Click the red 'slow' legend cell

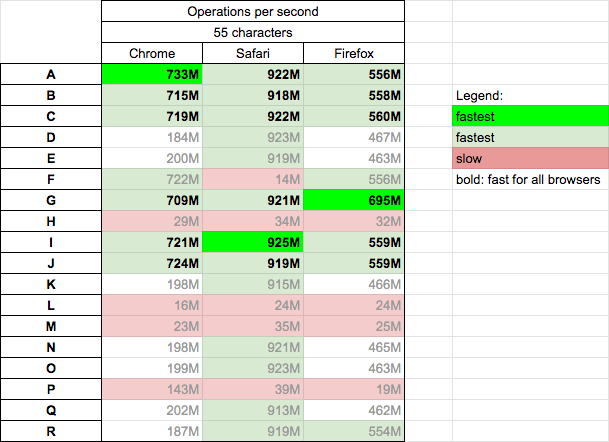[531, 158]
